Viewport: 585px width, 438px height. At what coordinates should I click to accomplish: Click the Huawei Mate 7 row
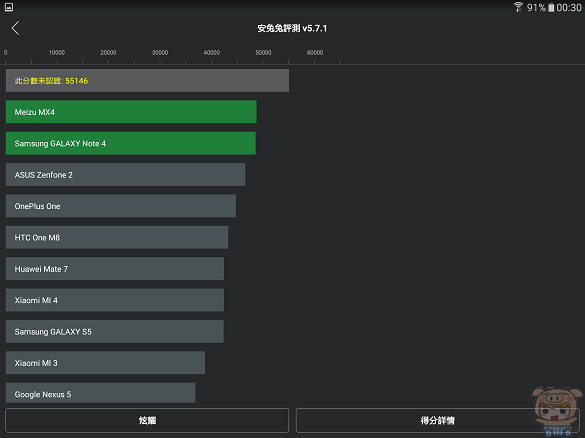click(115, 269)
